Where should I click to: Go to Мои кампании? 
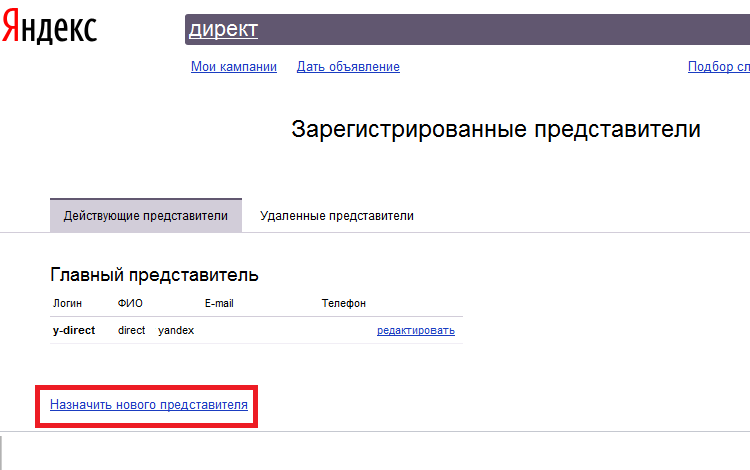(234, 66)
